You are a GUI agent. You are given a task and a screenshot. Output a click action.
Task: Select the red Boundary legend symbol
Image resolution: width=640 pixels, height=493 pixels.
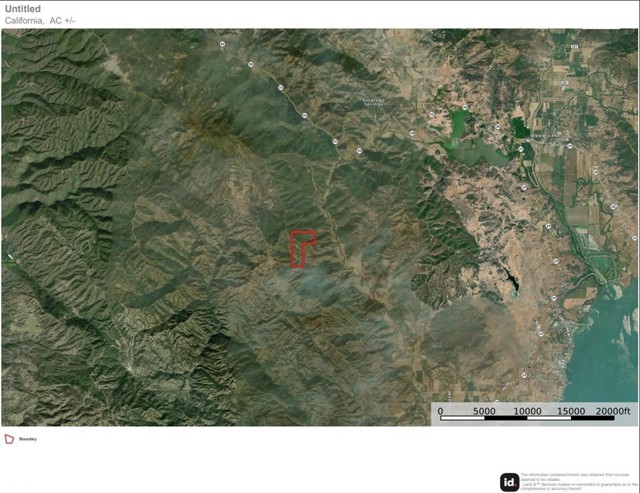(x=9, y=439)
